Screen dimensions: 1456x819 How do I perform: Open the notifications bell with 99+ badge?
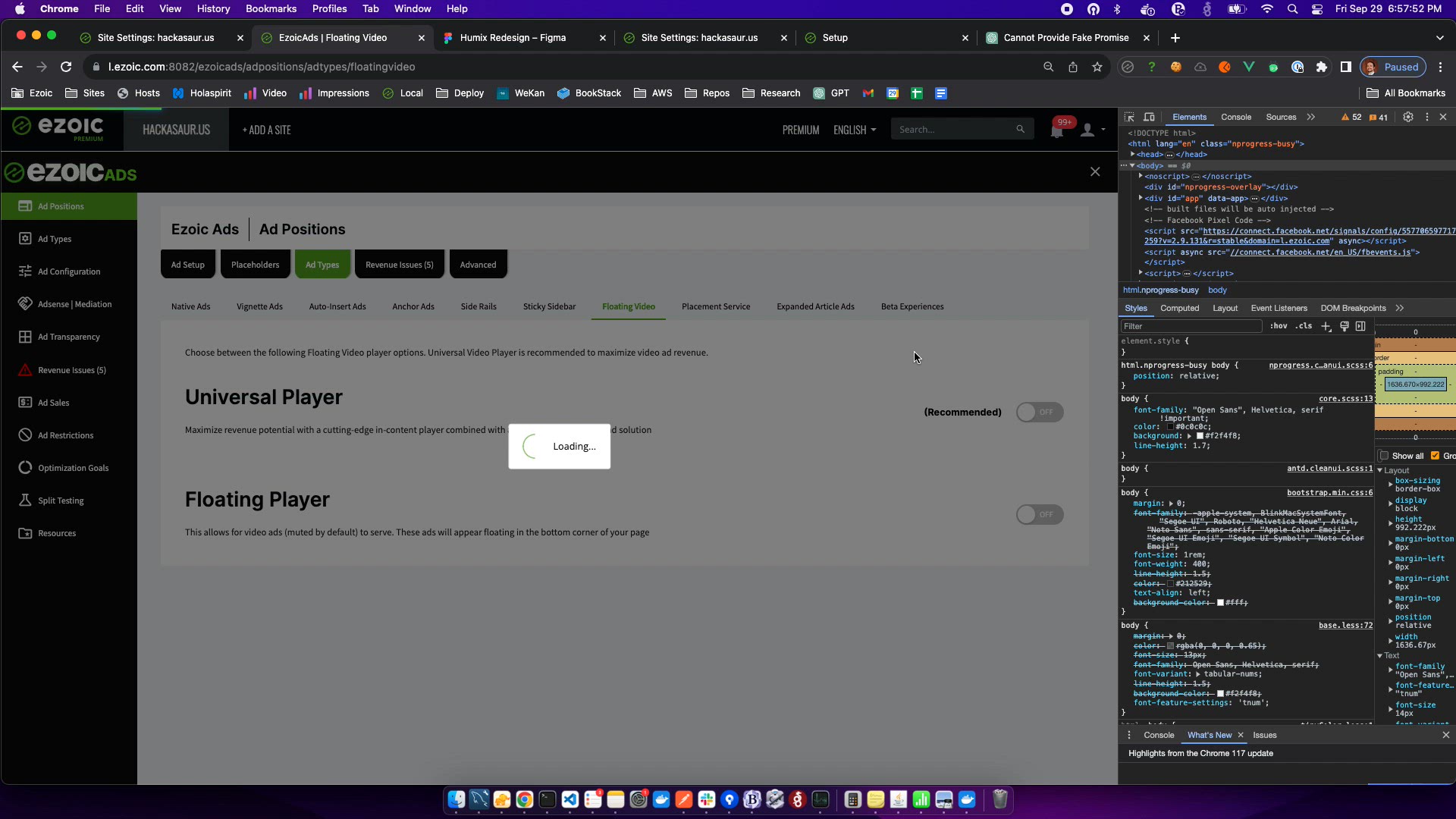coord(1057,130)
